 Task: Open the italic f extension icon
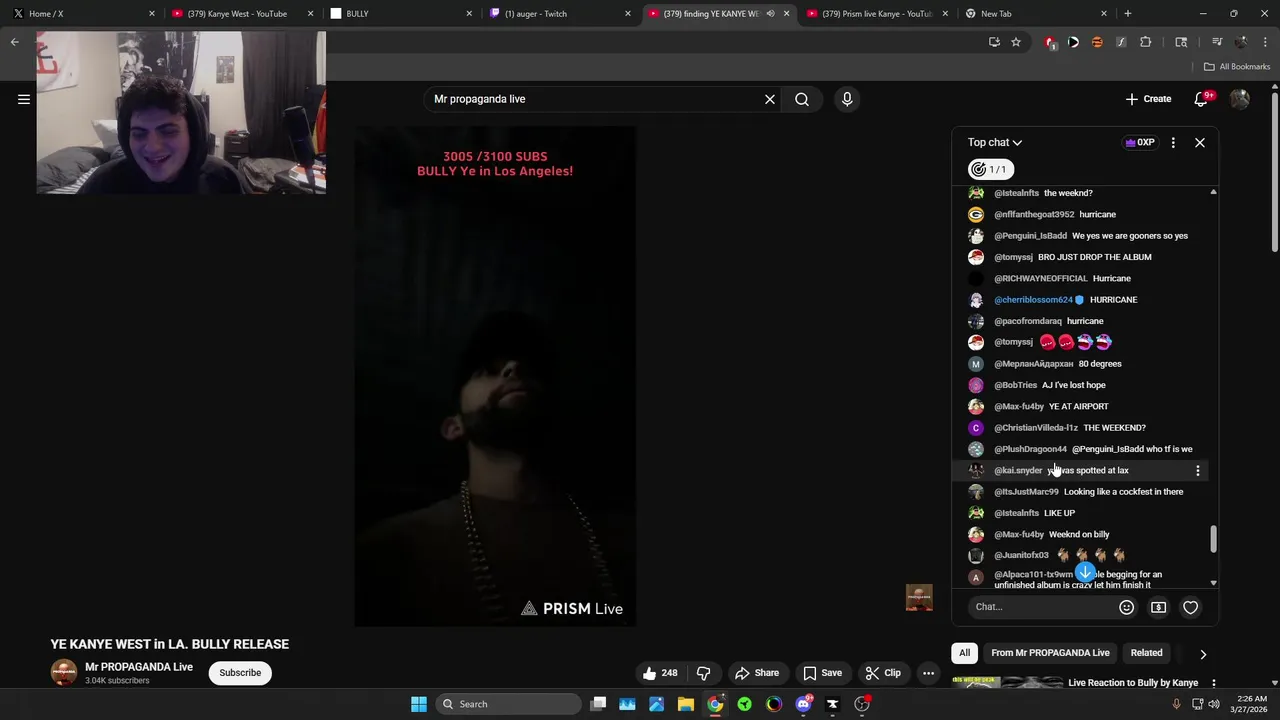pos(1121,42)
